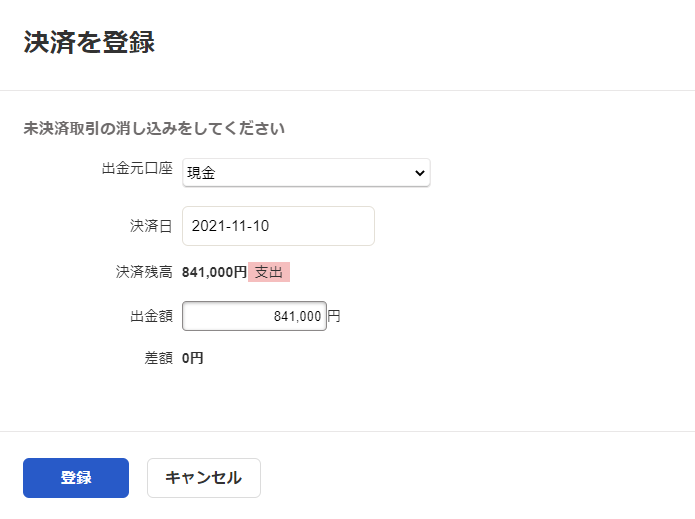The width and height of the screenshot is (695, 519).
Task: Click the 円 unit beside the amount field
Action: click(x=334, y=316)
